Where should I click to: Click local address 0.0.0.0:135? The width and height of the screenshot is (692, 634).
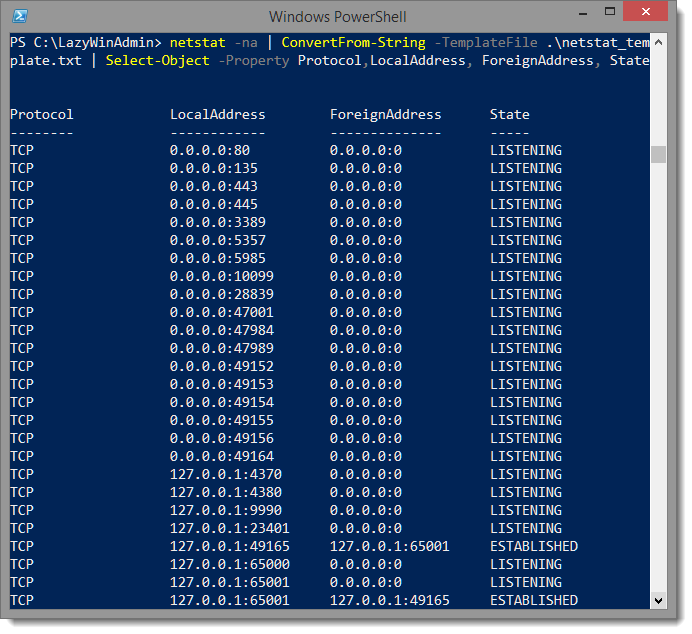214,169
